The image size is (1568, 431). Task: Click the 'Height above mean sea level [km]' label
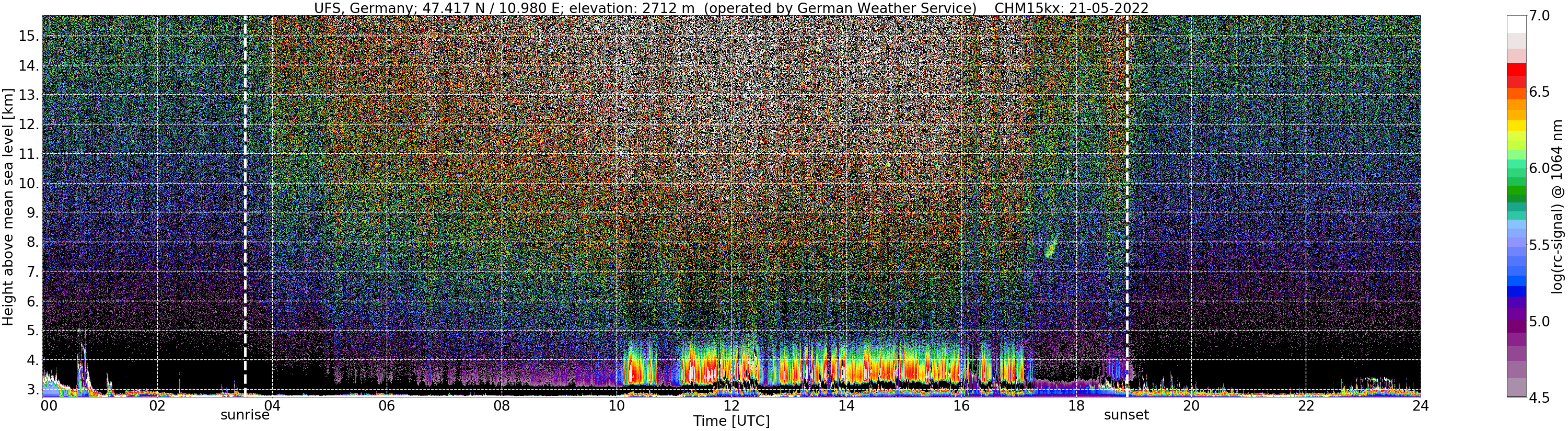[8, 207]
